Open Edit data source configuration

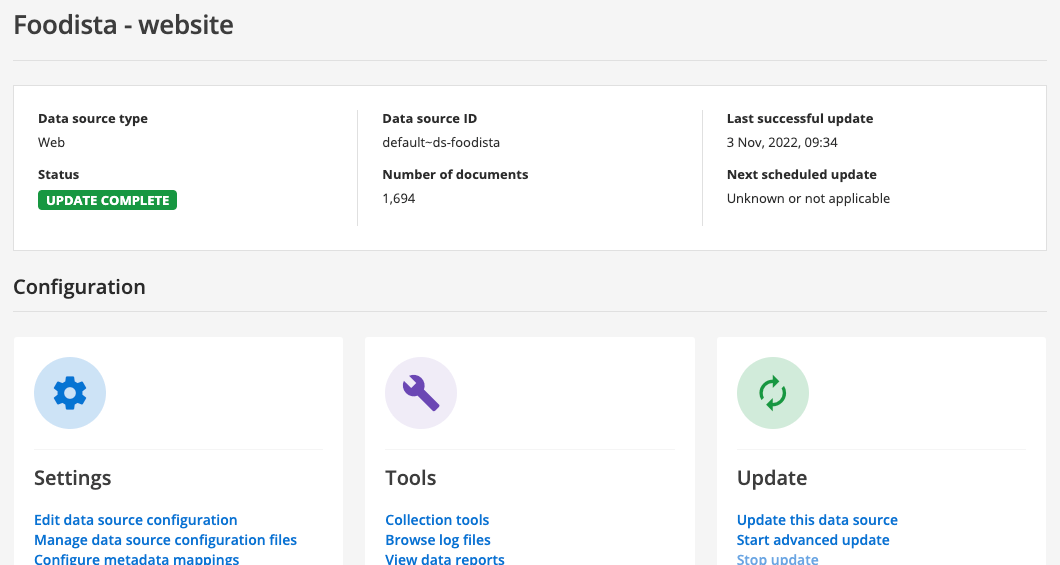pyautogui.click(x=135, y=520)
